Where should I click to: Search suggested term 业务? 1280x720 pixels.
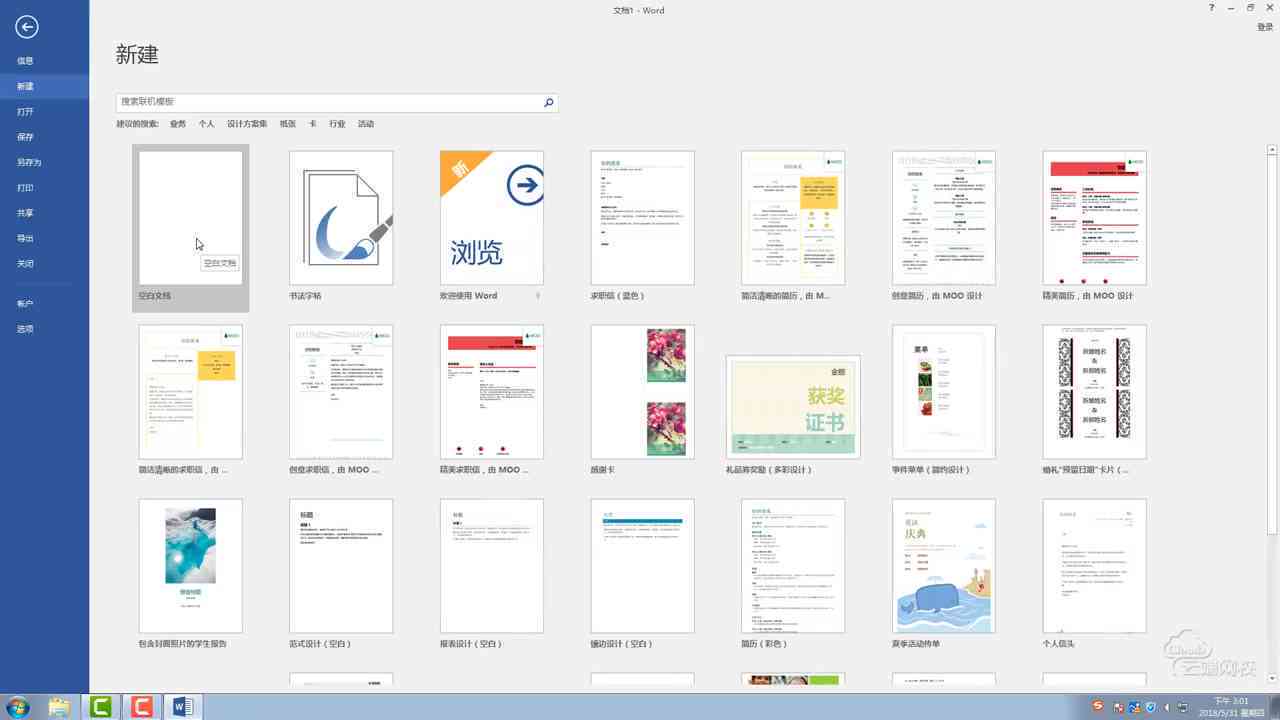click(178, 124)
